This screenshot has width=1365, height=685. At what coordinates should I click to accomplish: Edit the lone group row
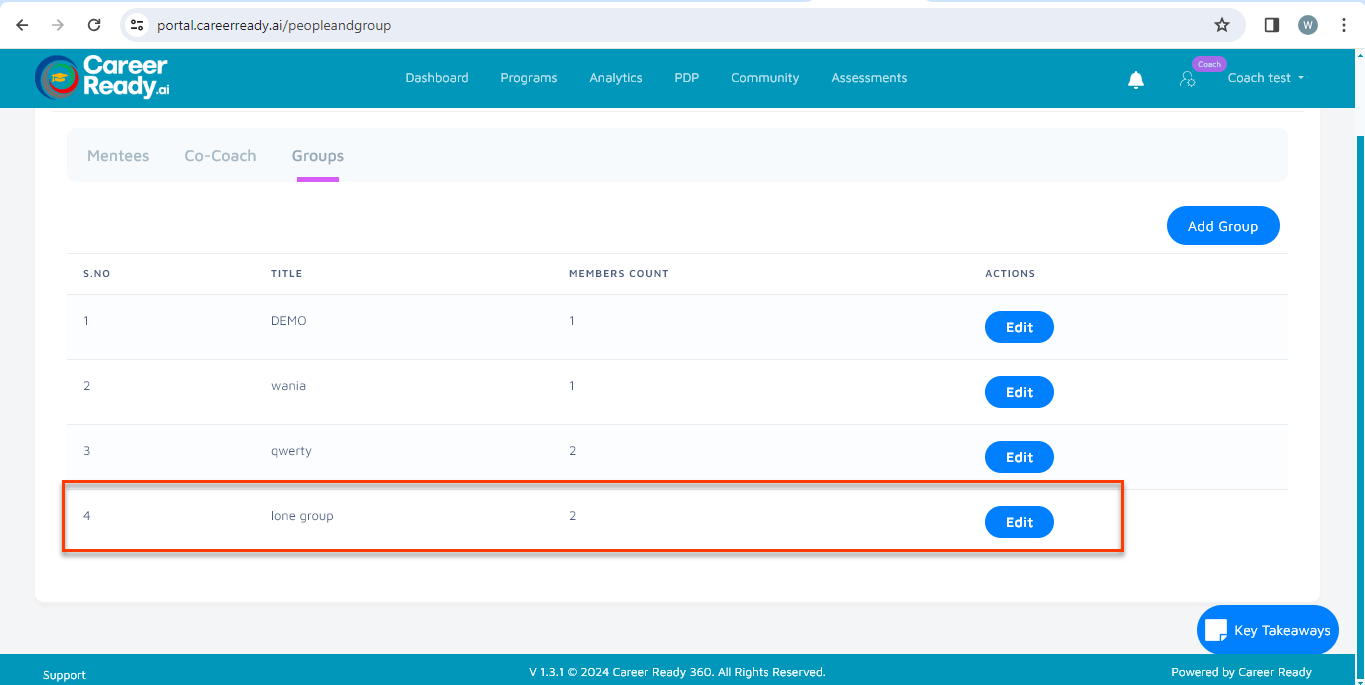pos(1018,522)
